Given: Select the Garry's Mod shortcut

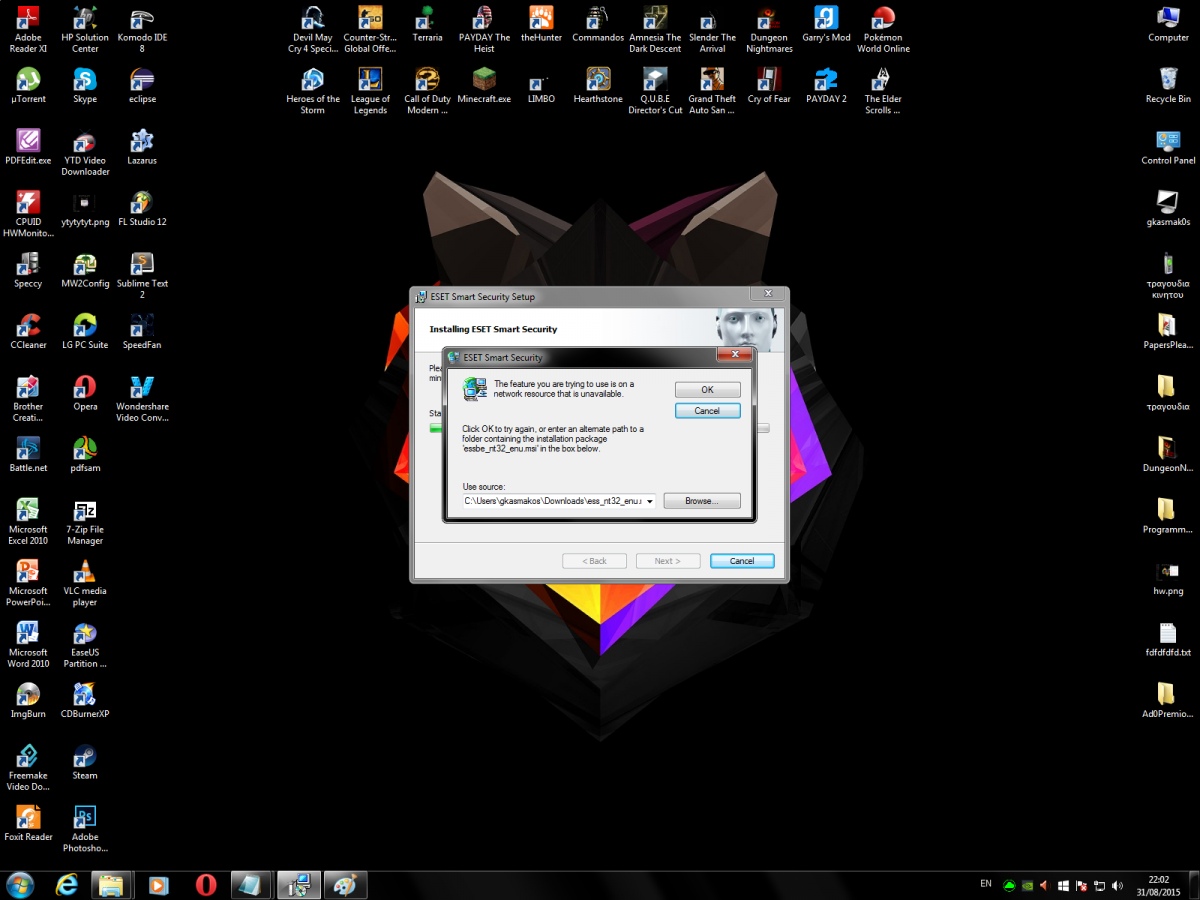Looking at the screenshot, I should pos(826,24).
